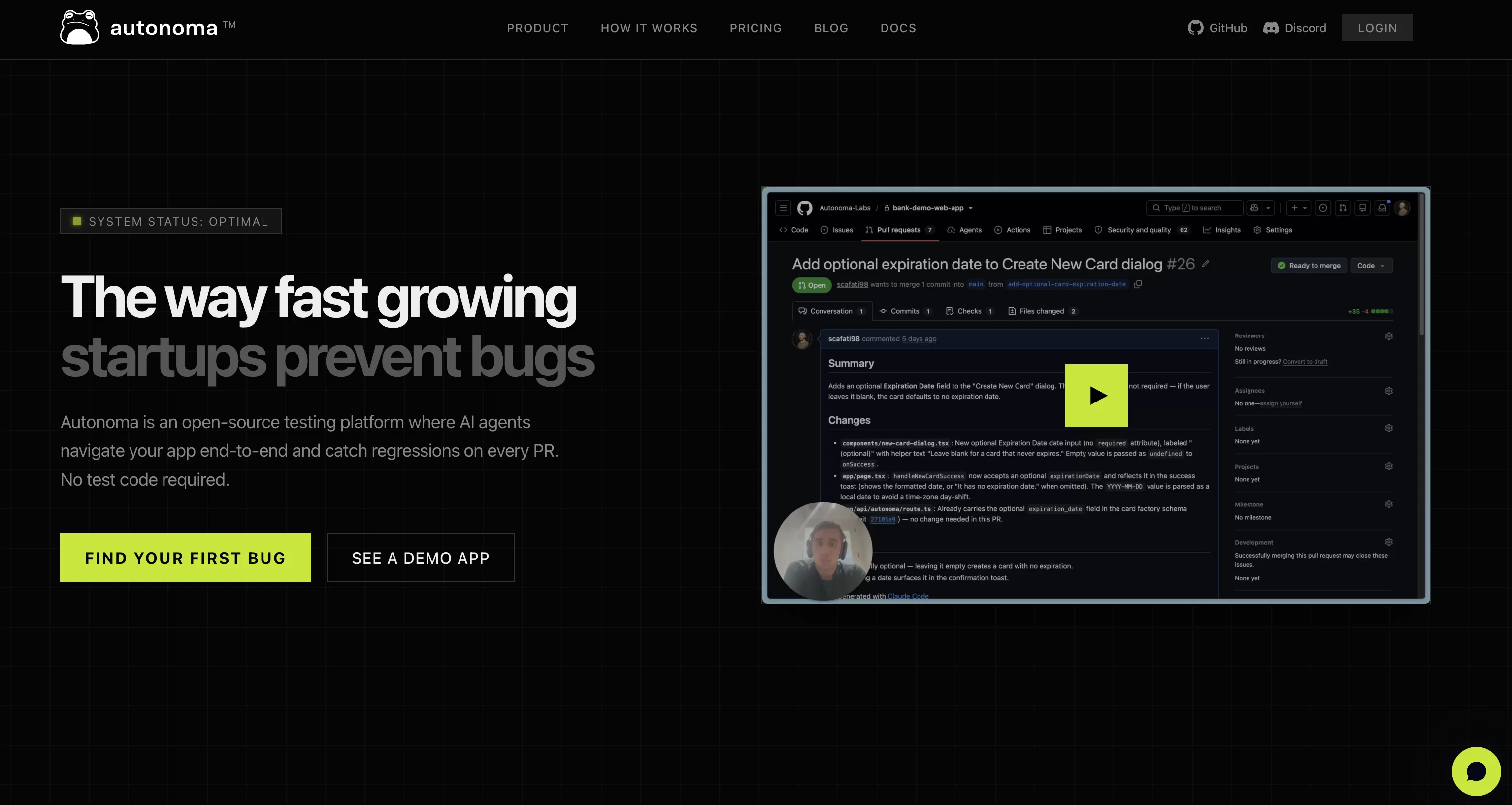Viewport: 1512px width, 805px height.
Task: Open the Actions tab
Action: point(1013,230)
